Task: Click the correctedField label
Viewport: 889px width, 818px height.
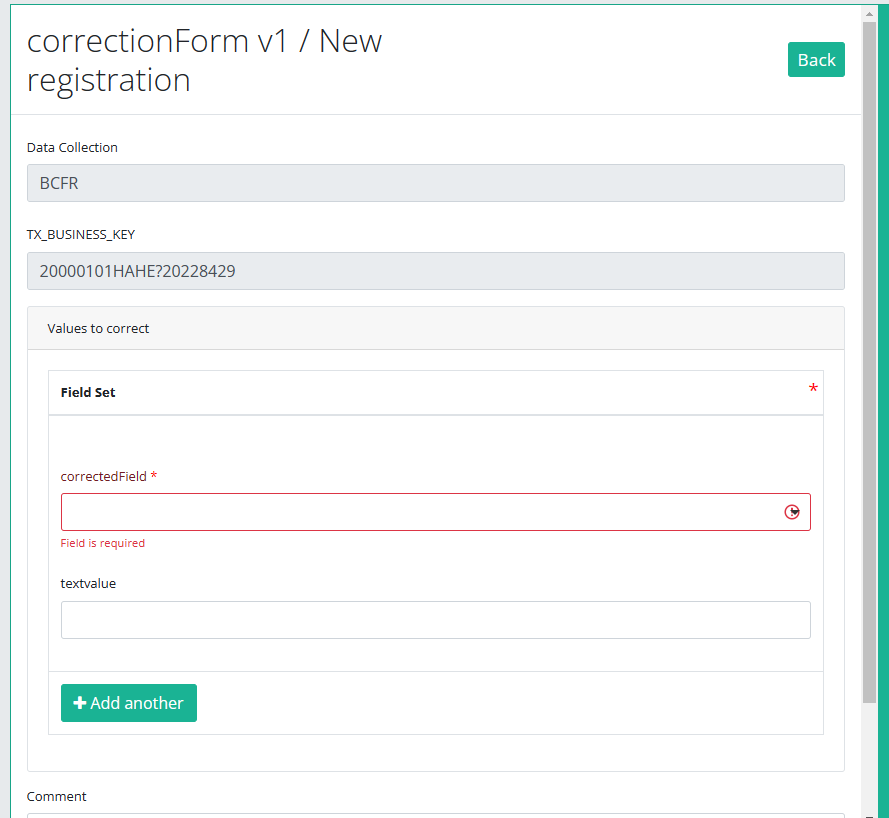Action: 103,476
